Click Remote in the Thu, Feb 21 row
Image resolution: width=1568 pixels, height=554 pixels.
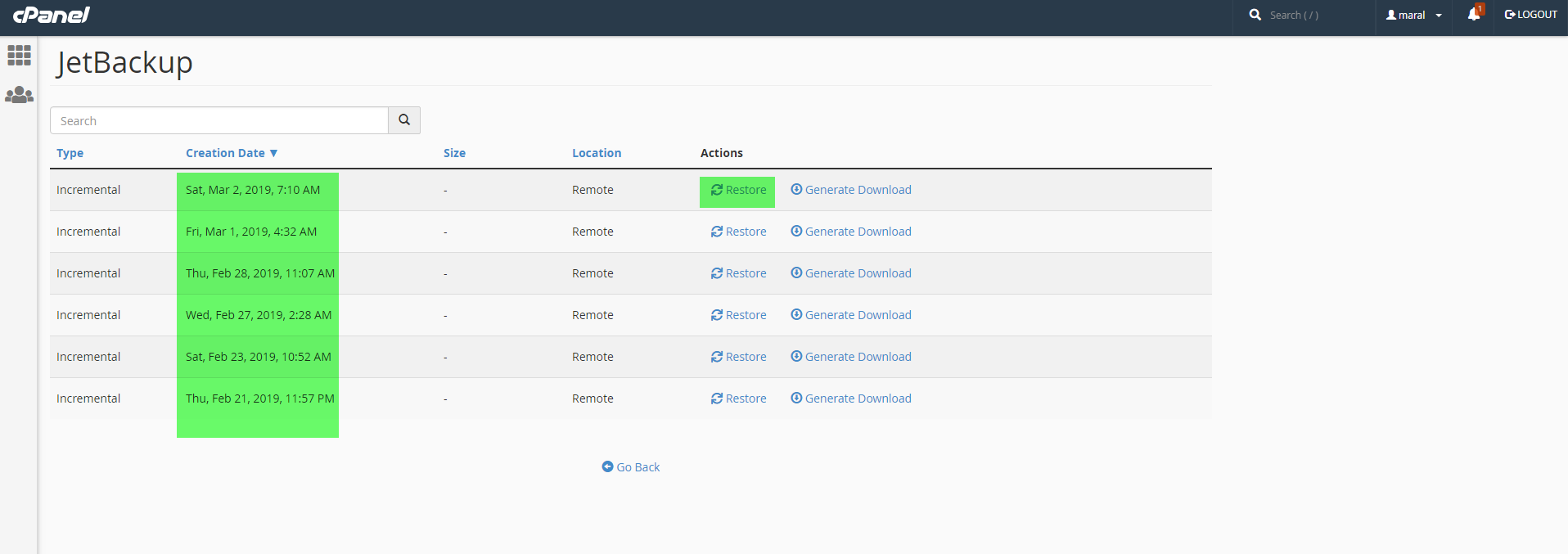[593, 399]
